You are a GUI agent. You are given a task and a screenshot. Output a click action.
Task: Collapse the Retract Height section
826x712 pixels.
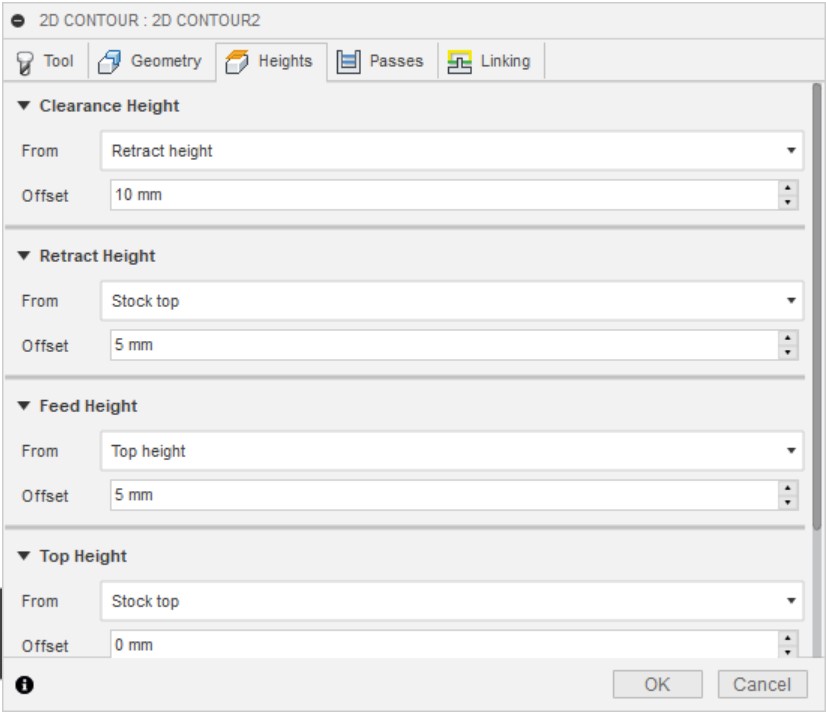click(25, 256)
